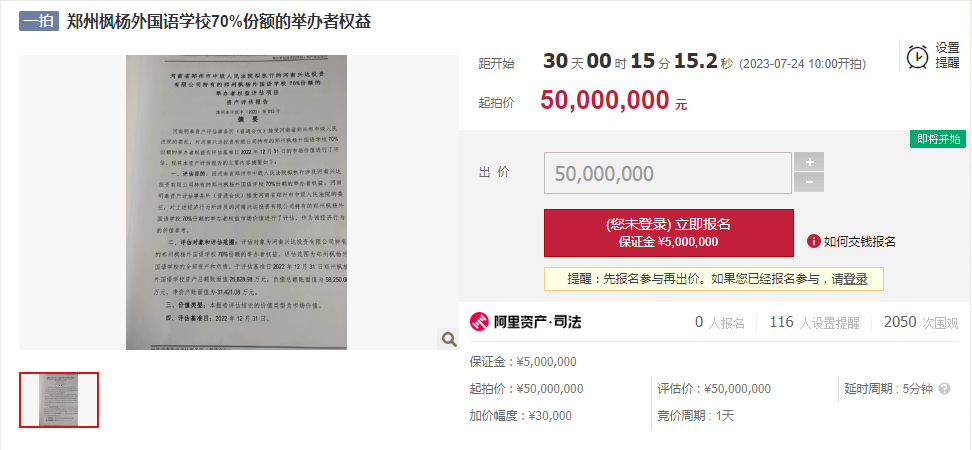This screenshot has width=972, height=450.
Task: Click the alarm clock reminder icon
Action: (x=917, y=56)
